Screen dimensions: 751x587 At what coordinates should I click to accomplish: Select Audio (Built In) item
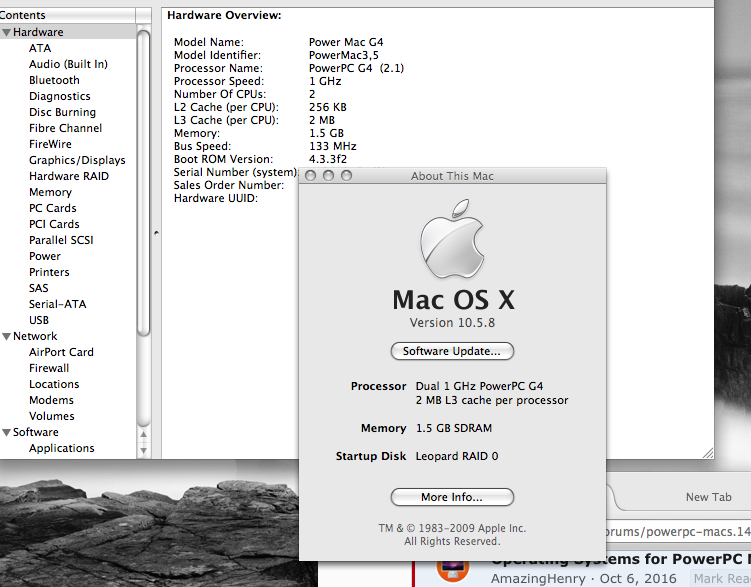pos(68,64)
